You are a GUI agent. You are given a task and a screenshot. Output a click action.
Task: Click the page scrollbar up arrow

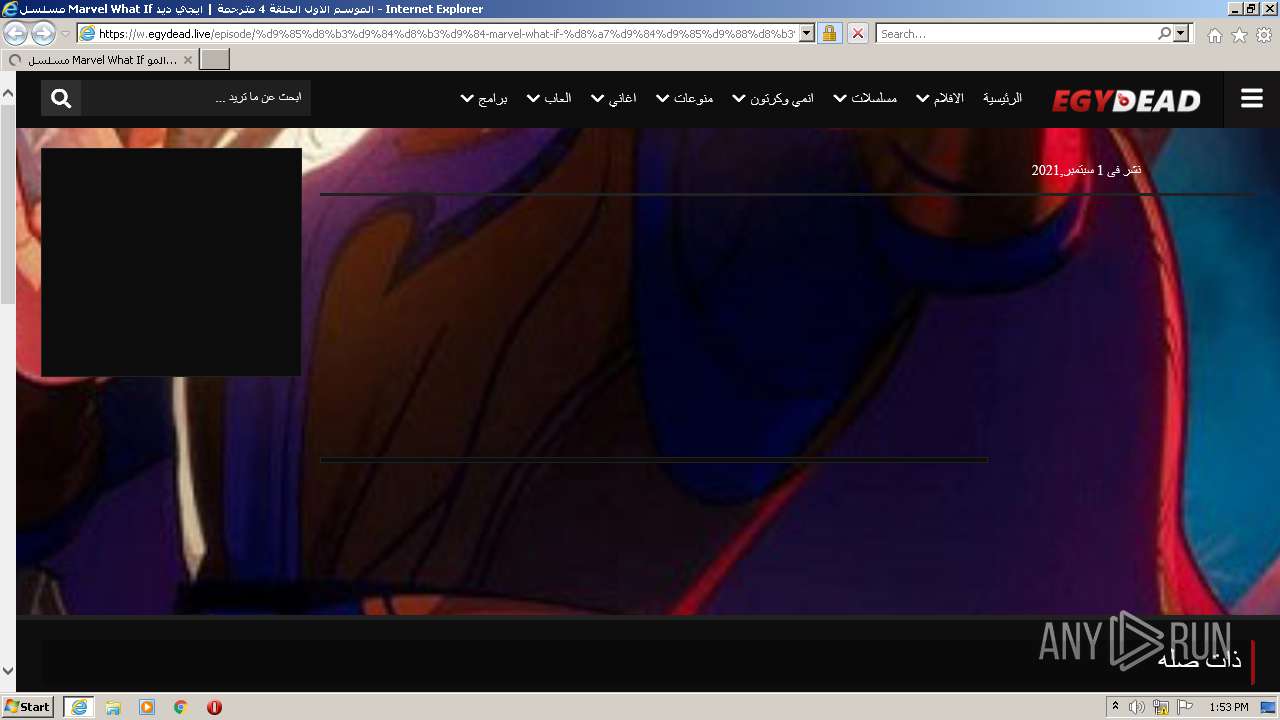[8, 94]
